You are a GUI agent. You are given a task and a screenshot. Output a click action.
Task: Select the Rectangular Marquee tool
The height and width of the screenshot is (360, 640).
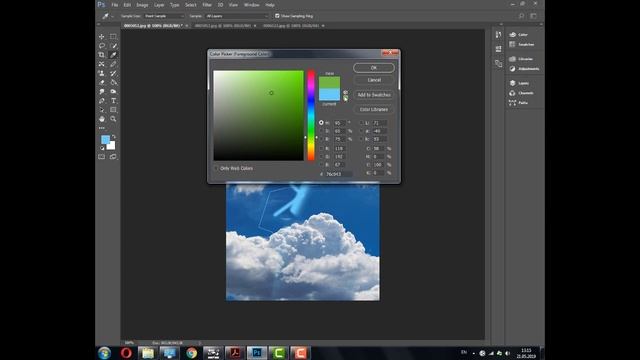(113, 37)
